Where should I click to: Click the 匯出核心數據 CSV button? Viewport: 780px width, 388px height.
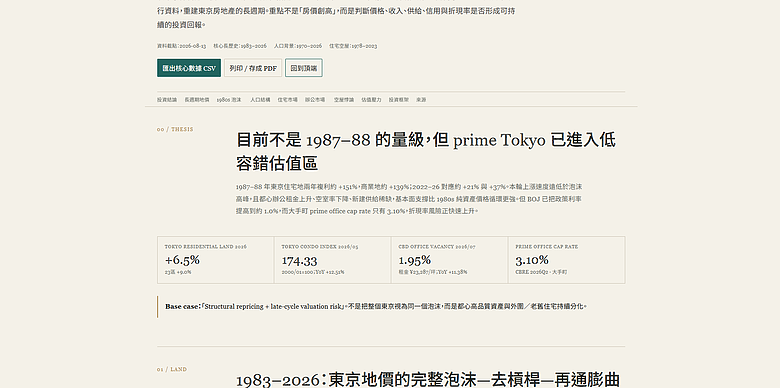pyautogui.click(x=189, y=68)
